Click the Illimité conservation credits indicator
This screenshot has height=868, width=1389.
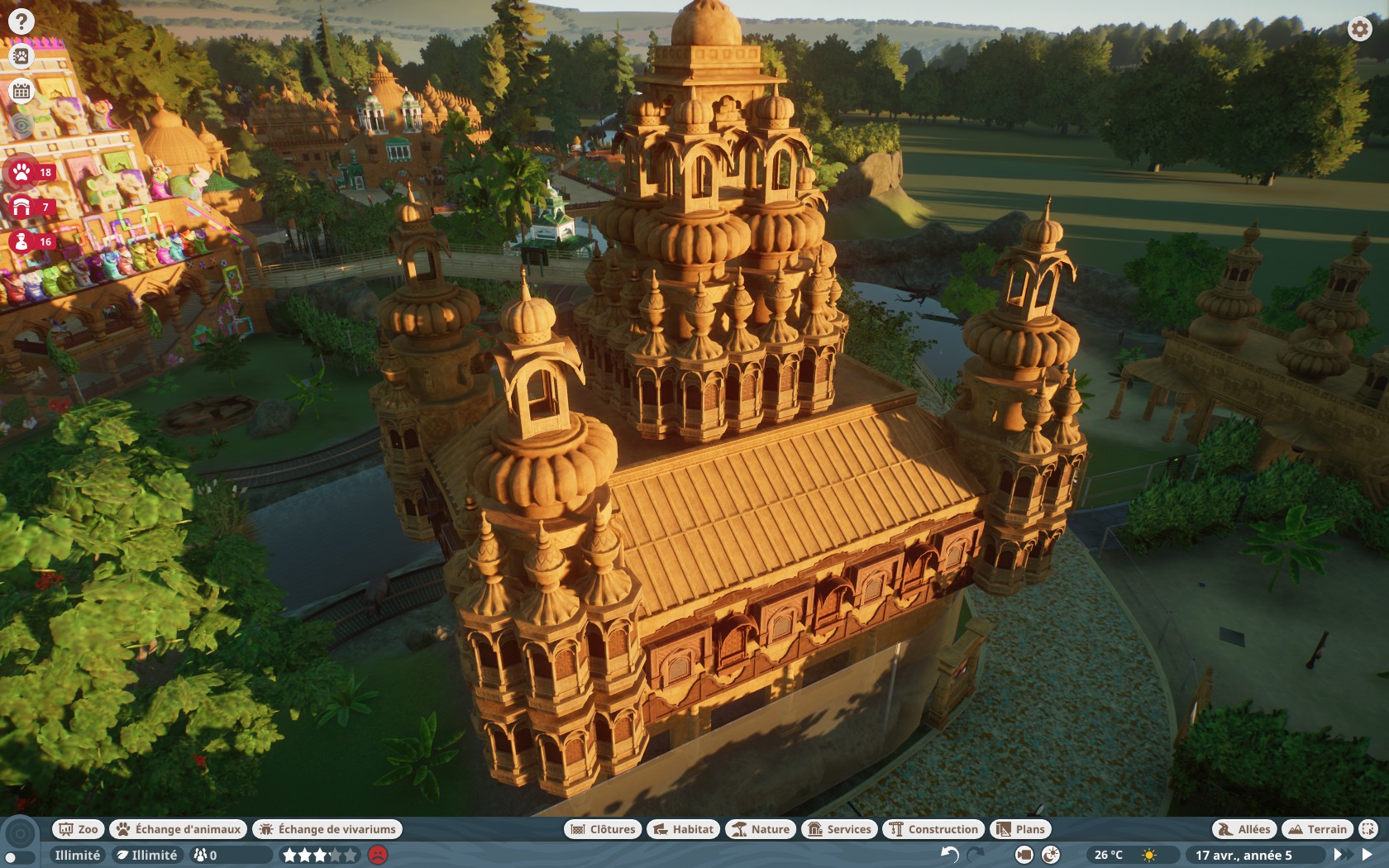pyautogui.click(x=147, y=855)
